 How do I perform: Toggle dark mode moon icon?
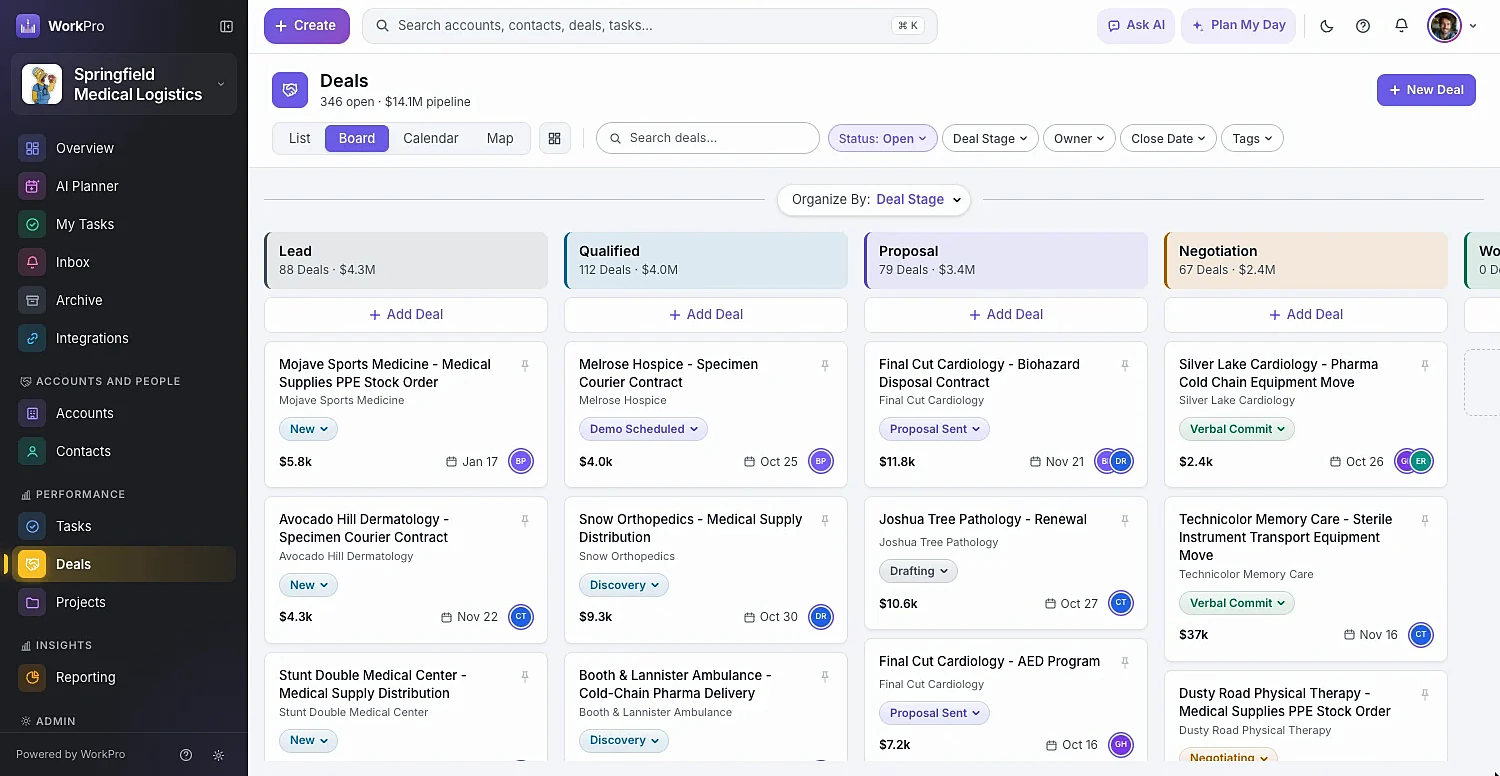coord(1327,26)
